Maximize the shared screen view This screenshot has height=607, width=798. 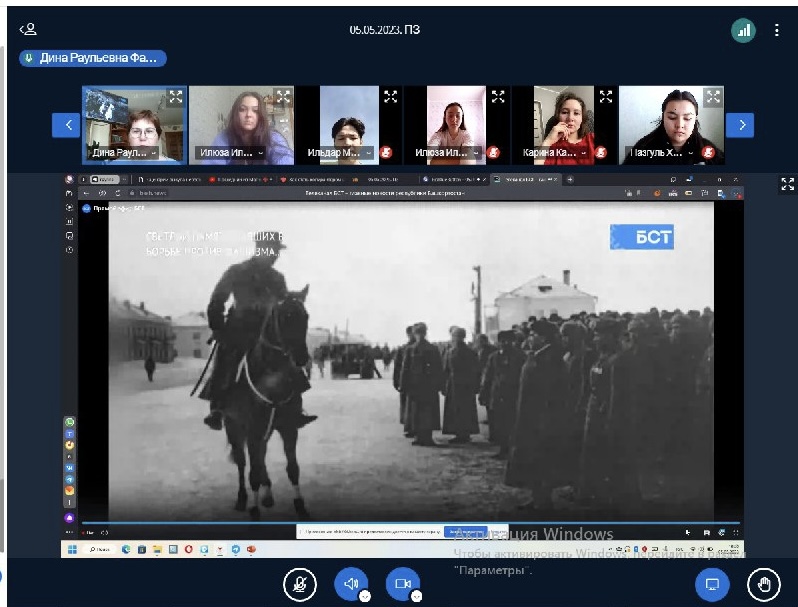pyautogui.click(x=786, y=184)
